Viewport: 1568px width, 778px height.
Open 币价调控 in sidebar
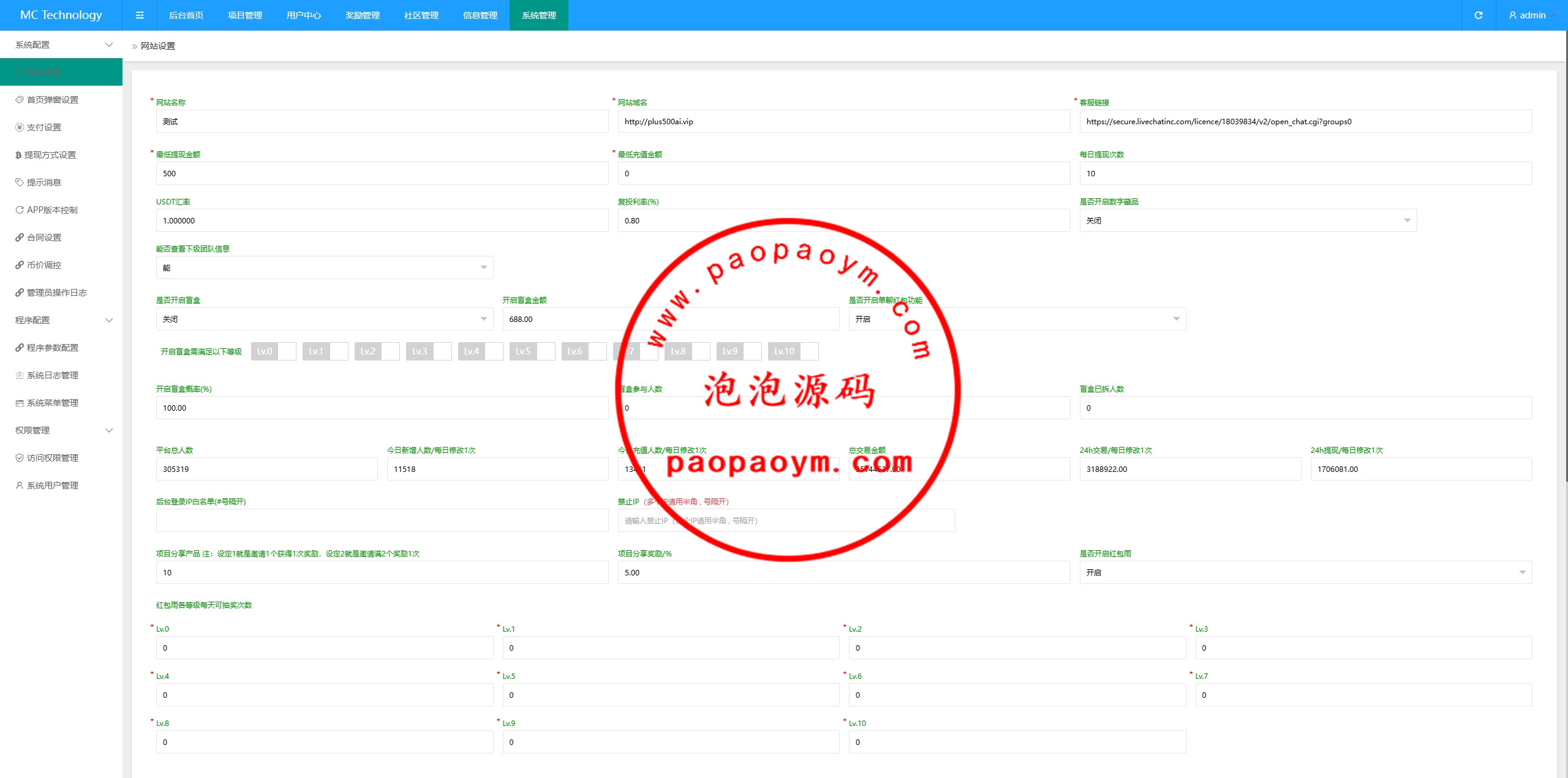point(61,265)
